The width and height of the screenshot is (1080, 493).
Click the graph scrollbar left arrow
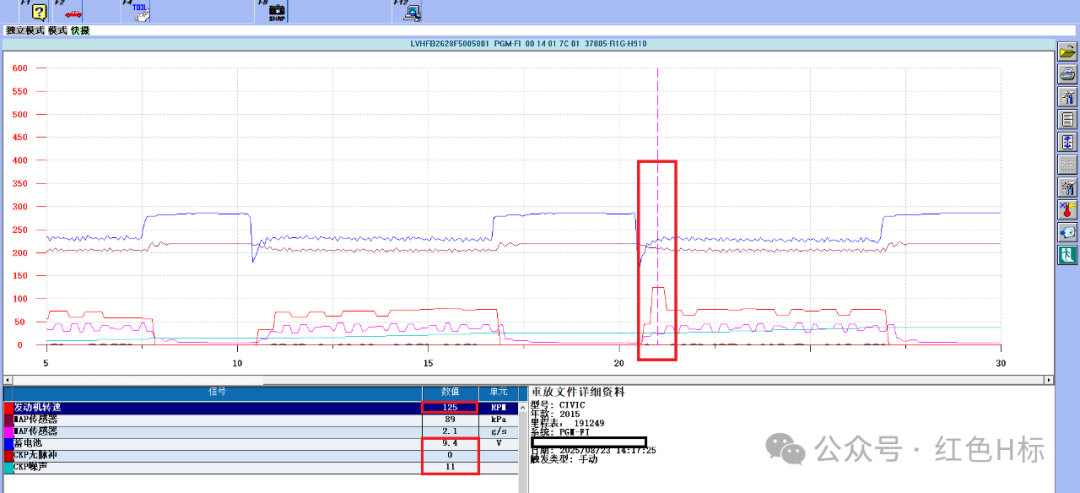point(7,379)
